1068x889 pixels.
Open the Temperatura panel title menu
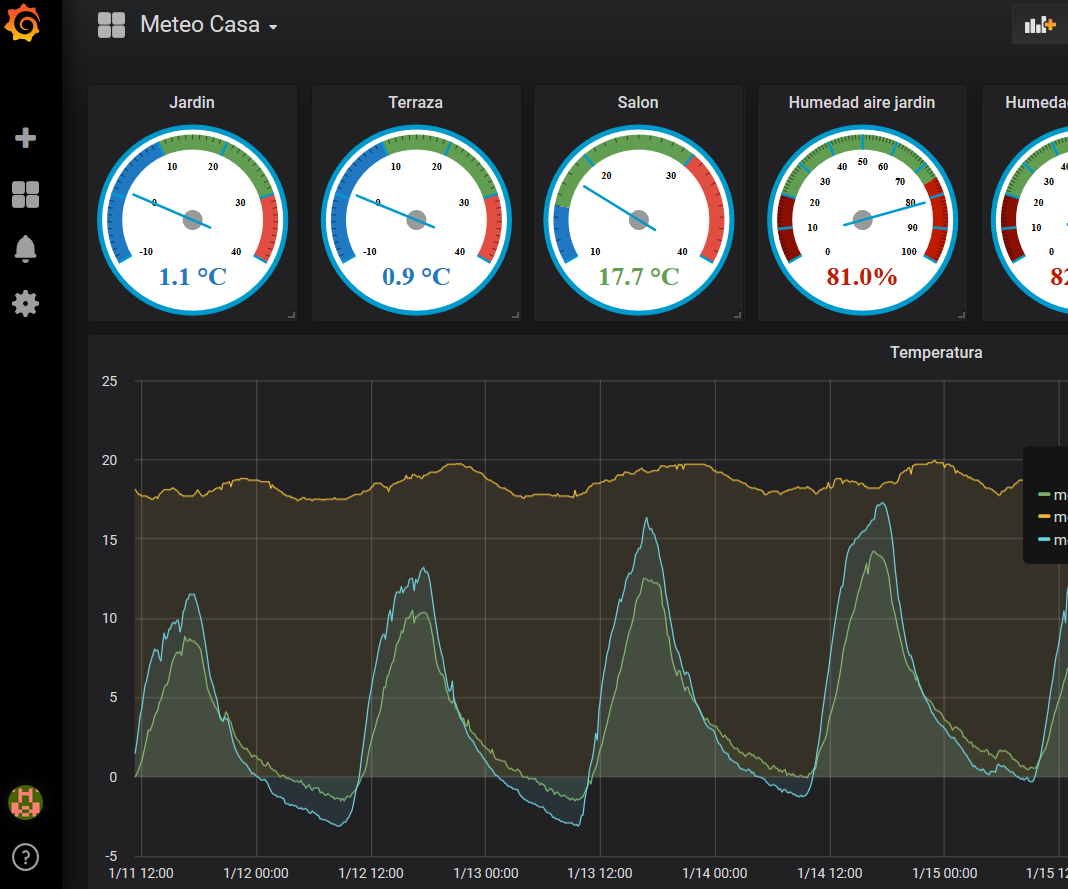pyautogui.click(x=936, y=352)
